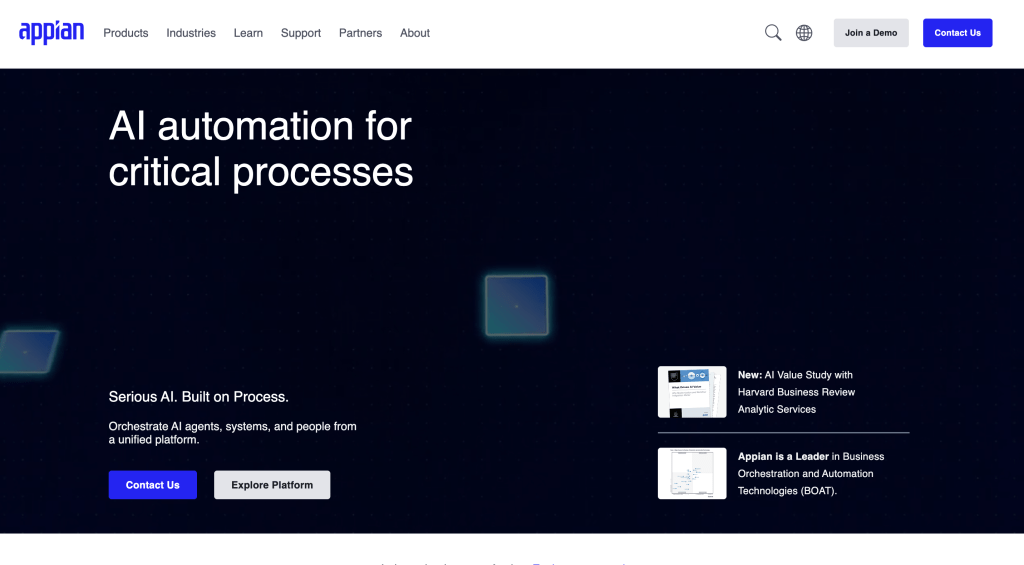Click the Orchestrate AI agents description text

point(232,432)
